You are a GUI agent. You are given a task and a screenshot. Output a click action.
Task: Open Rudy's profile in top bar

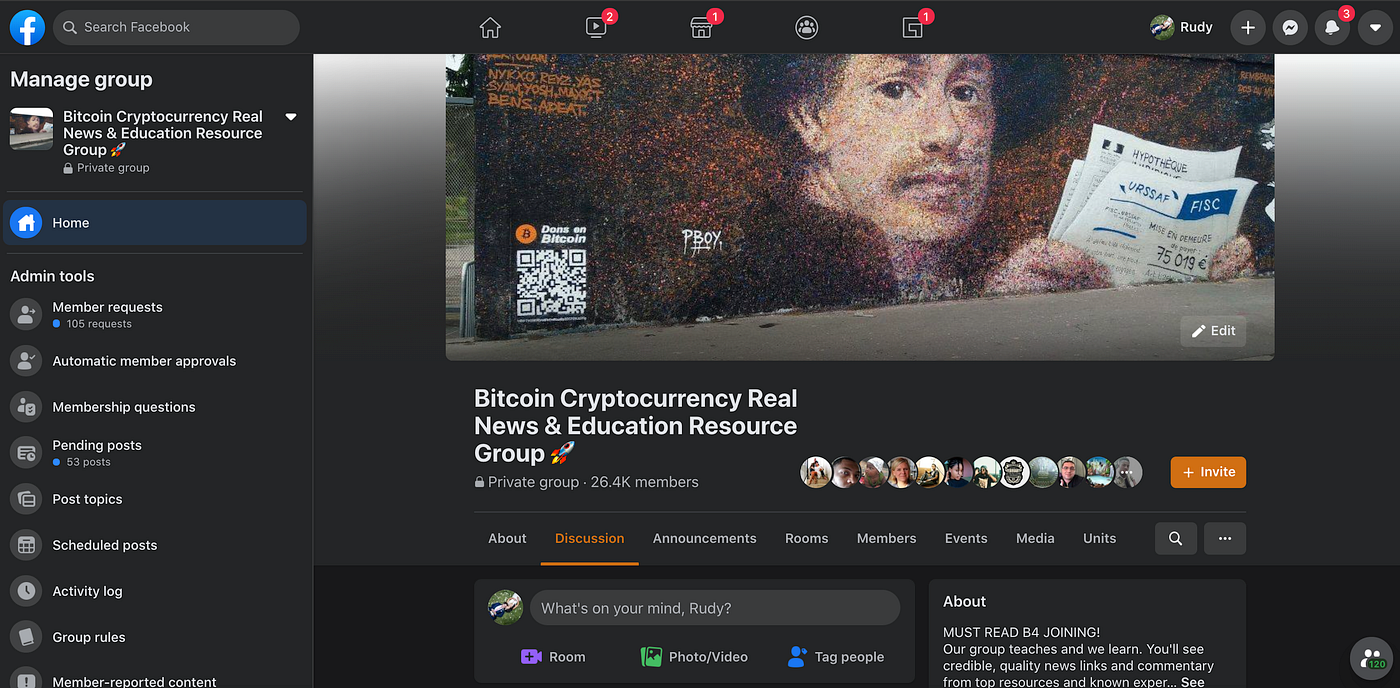[x=1181, y=28]
